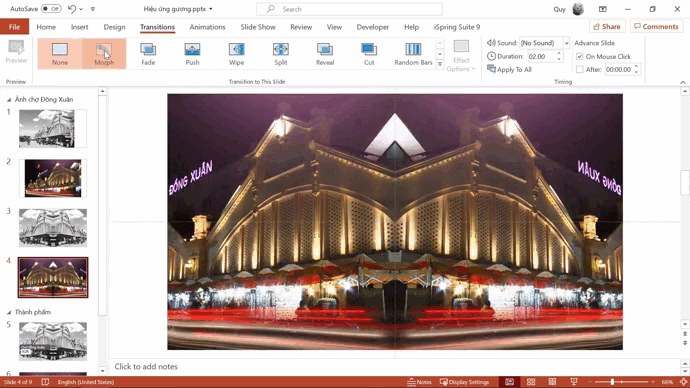This screenshot has height=388, width=690.
Task: Switch to the View tab
Action: point(334,27)
